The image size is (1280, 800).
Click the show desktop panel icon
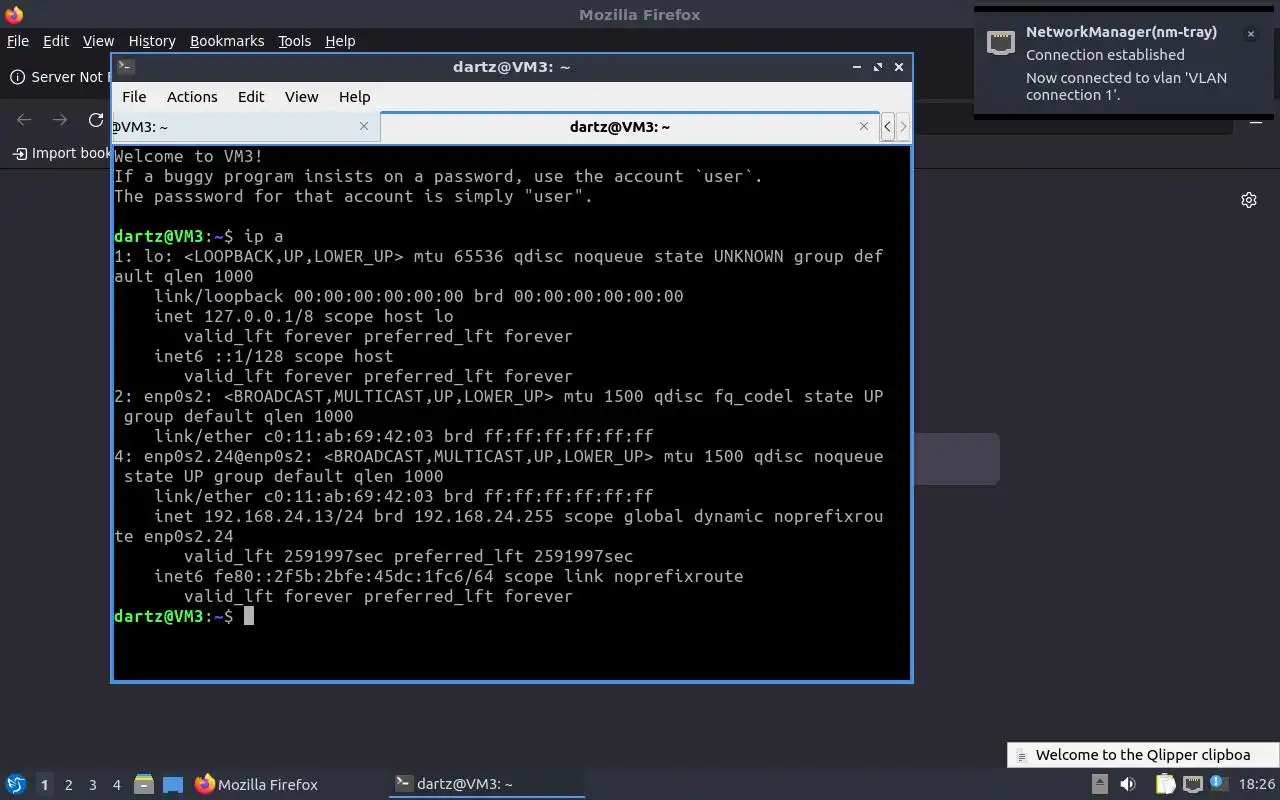click(173, 785)
